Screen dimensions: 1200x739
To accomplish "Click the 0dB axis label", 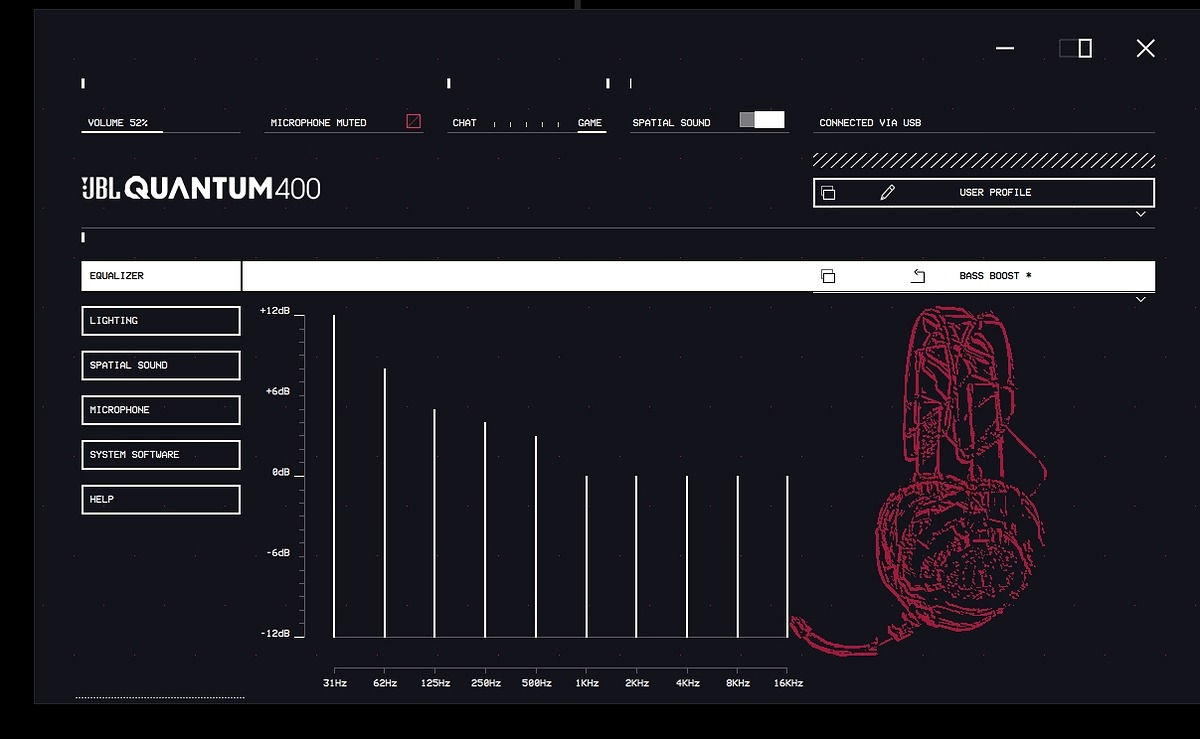I will 281,472.
